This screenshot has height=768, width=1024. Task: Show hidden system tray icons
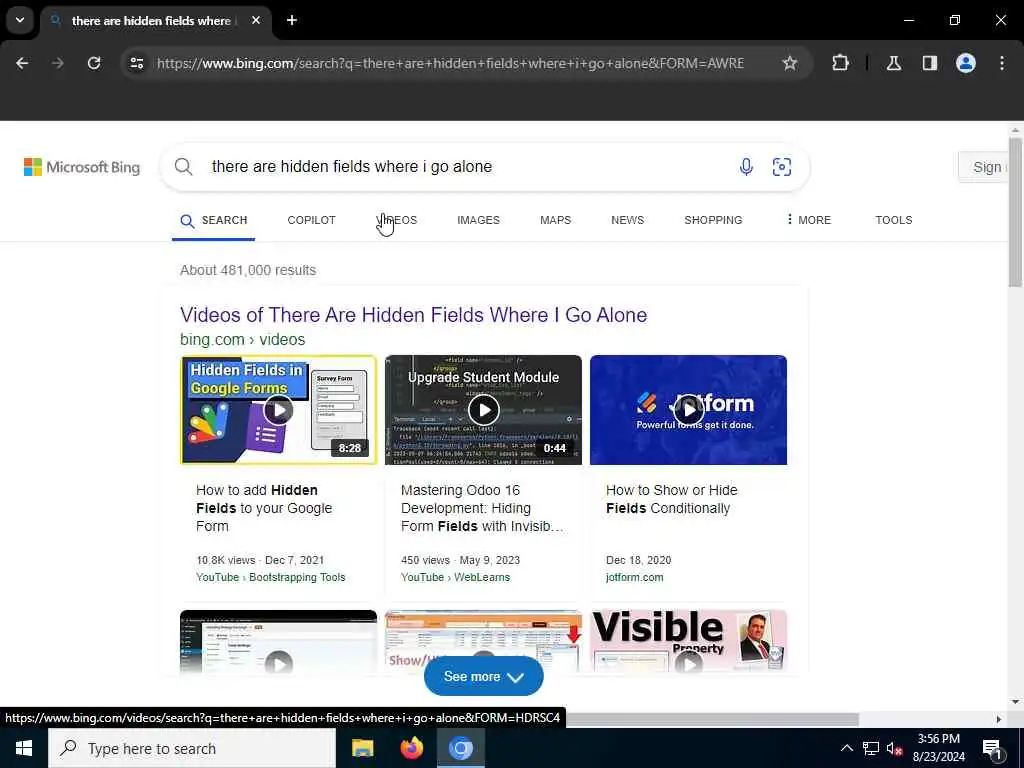(x=846, y=748)
